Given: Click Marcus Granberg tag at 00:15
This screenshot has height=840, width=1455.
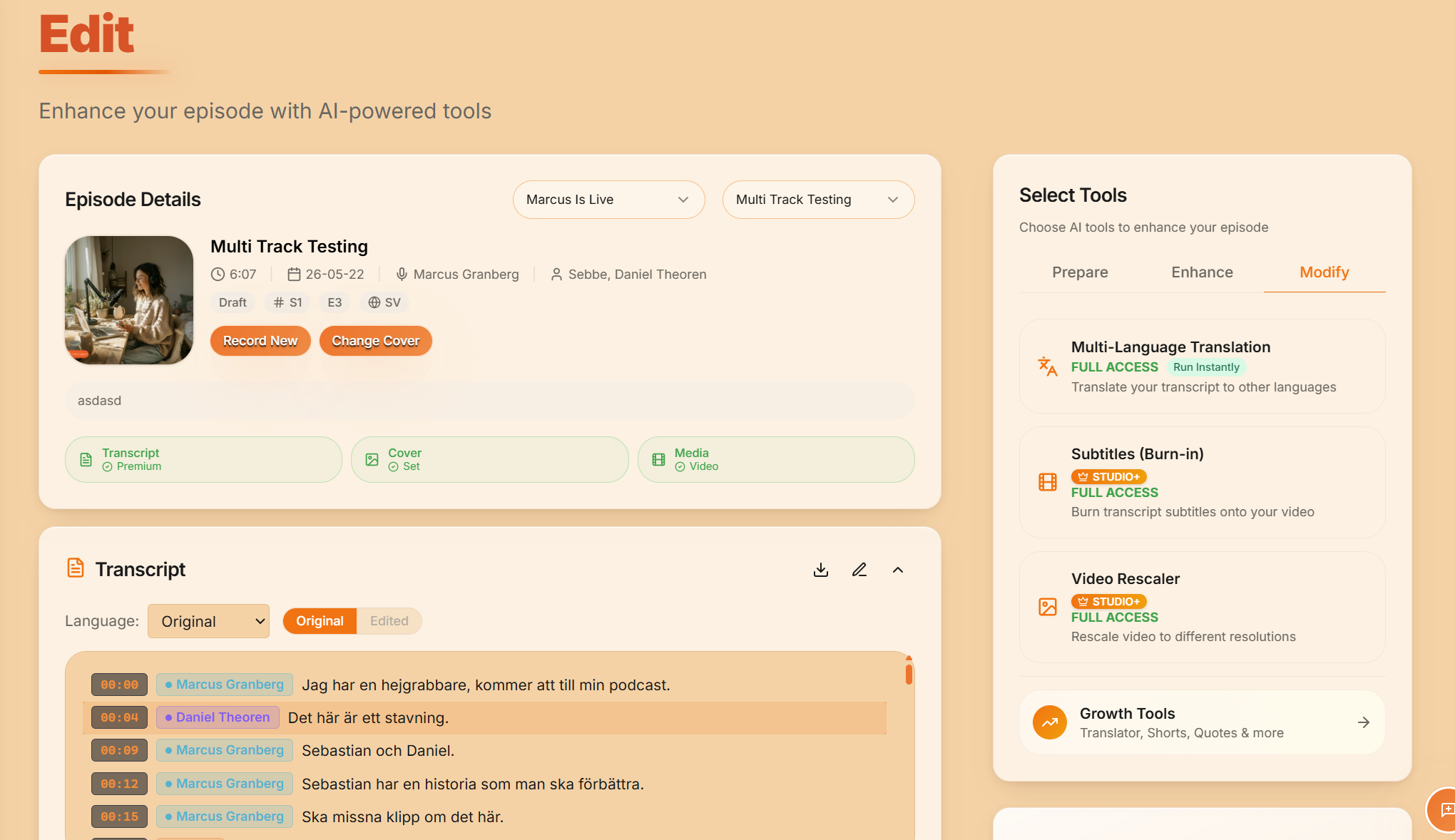Looking at the screenshot, I should [x=225, y=816].
